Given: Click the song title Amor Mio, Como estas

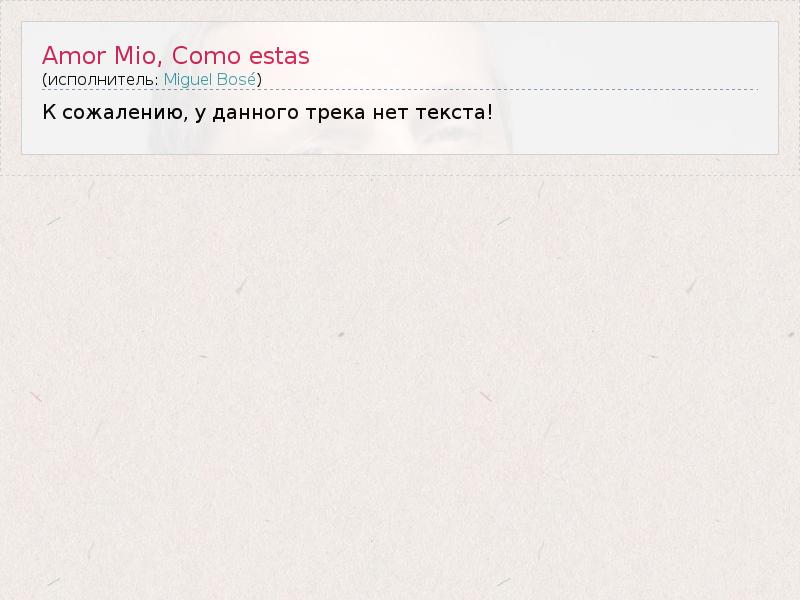Looking at the screenshot, I should (175, 55).
